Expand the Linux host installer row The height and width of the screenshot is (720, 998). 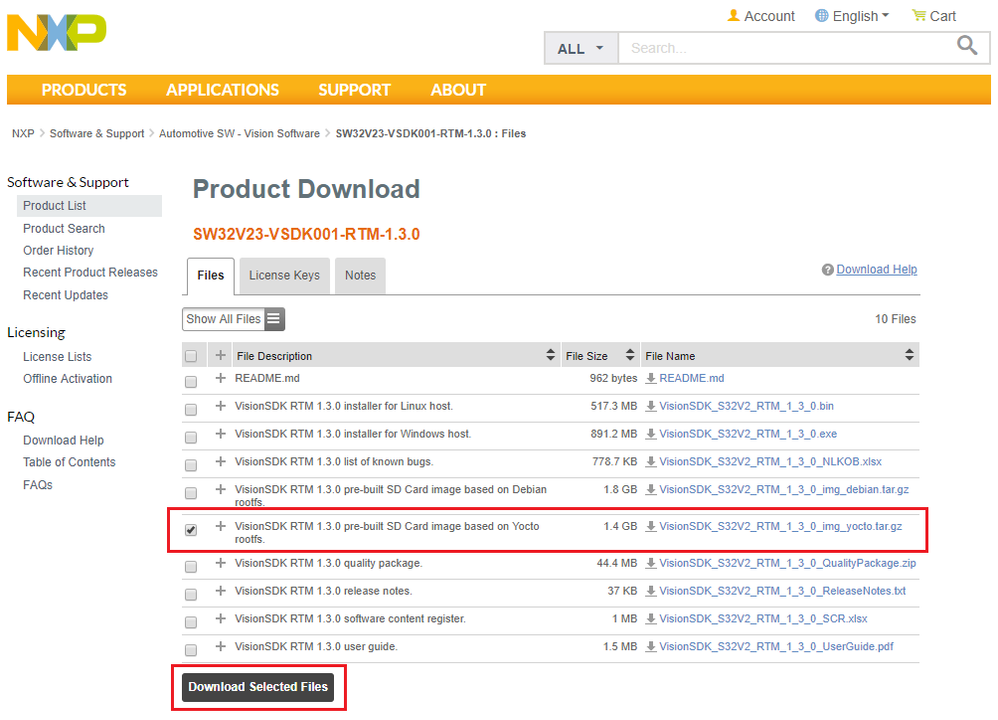[x=220, y=406]
